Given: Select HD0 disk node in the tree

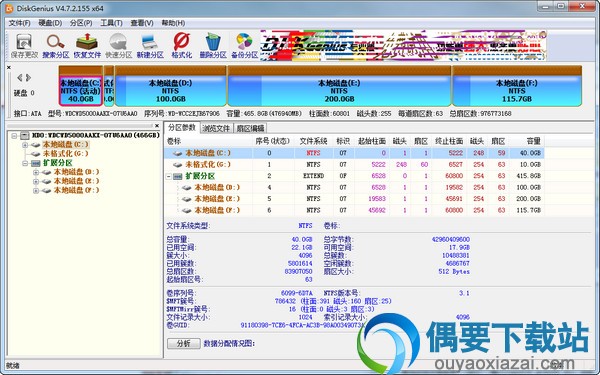Looking at the screenshot, I should (x=96, y=135).
